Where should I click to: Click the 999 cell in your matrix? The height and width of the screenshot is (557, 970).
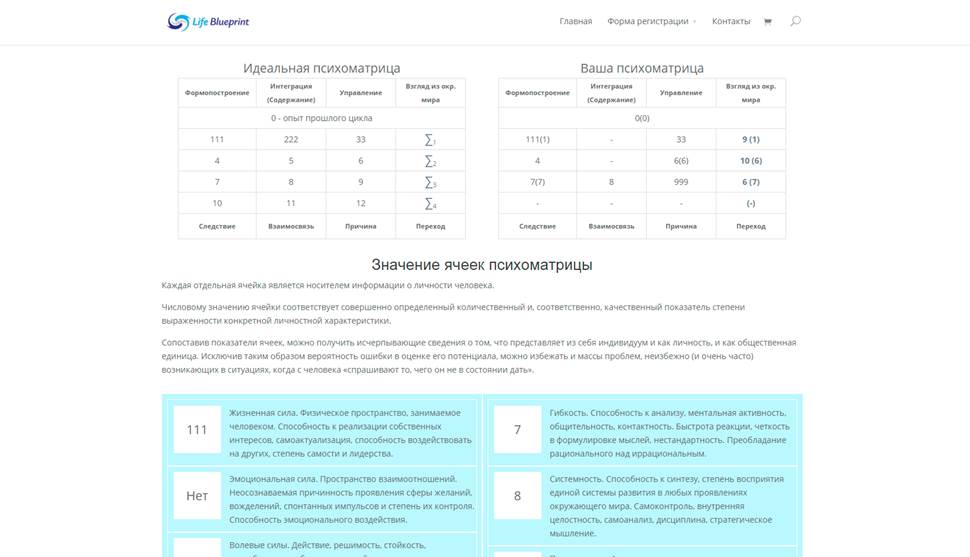click(x=681, y=182)
